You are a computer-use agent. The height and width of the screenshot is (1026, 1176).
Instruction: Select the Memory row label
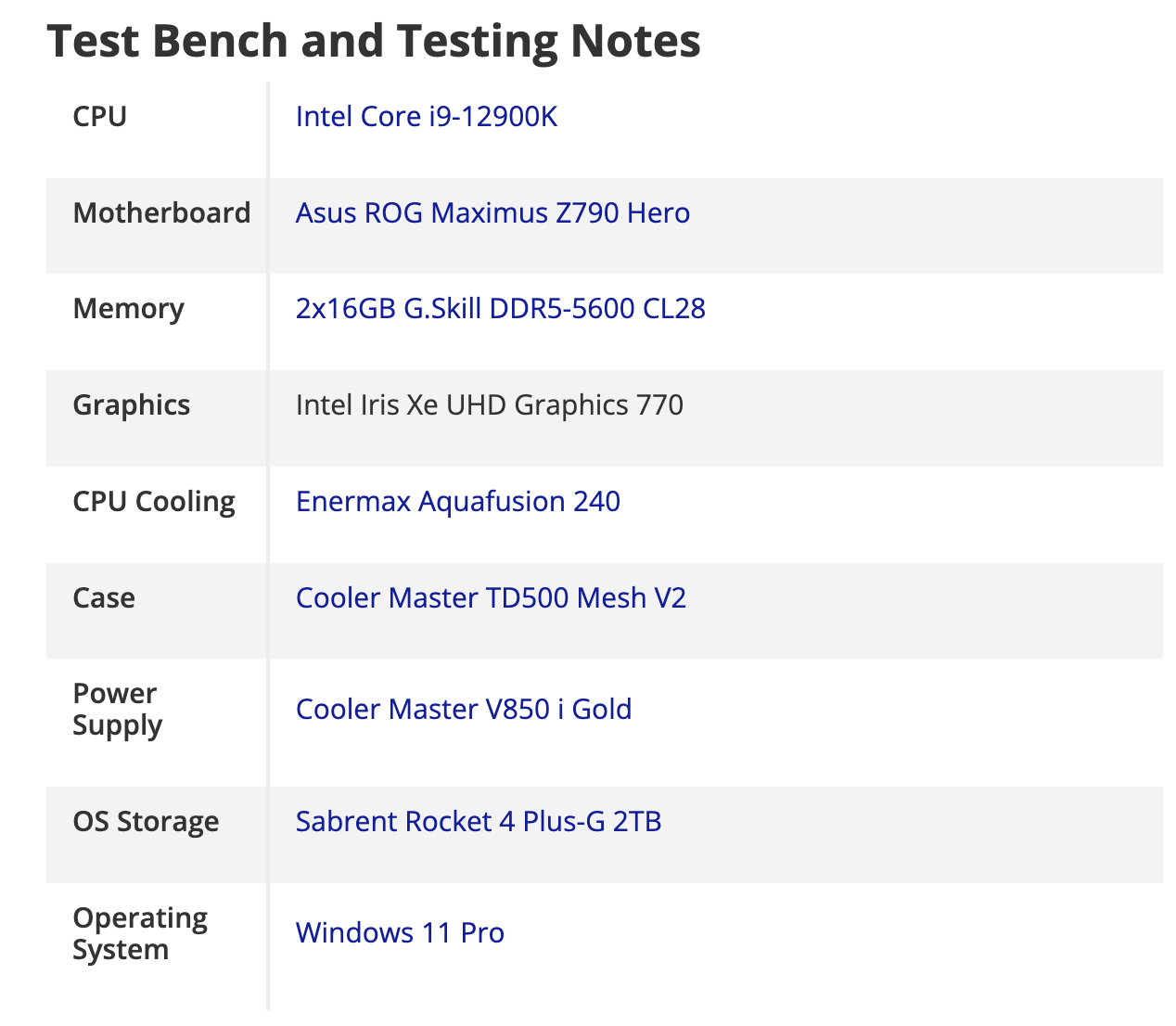[x=128, y=309]
